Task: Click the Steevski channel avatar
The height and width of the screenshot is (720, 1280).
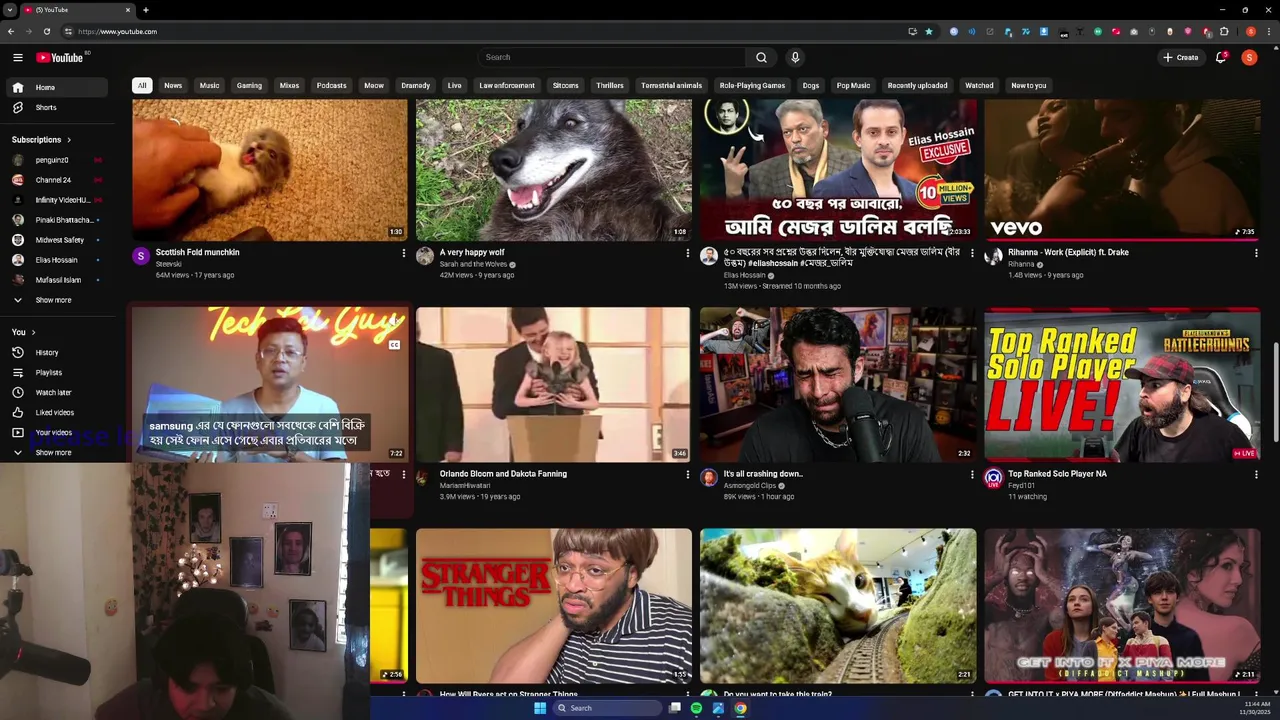Action: (141, 256)
